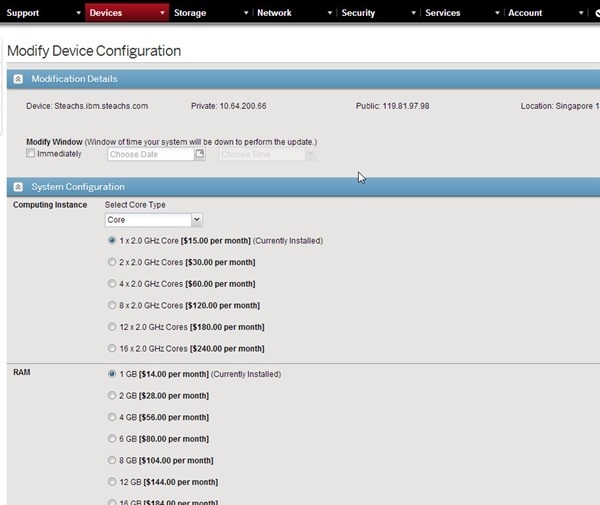Image resolution: width=600 pixels, height=505 pixels.
Task: Select 16 x 2.0 GHz Cores option
Action: [x=112, y=348]
